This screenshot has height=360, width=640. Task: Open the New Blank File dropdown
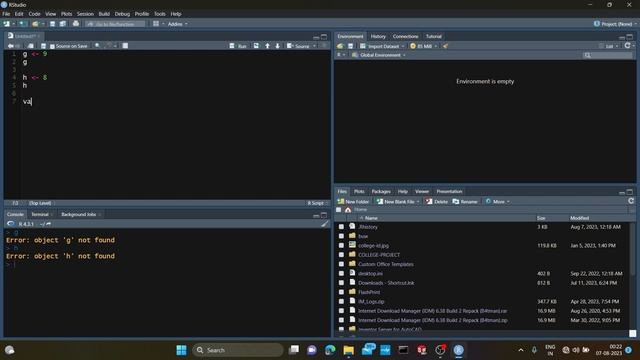point(398,202)
